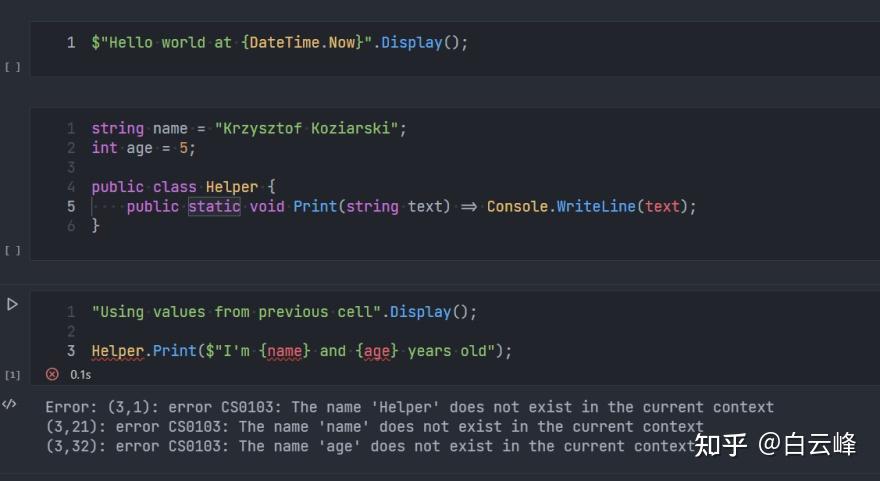Screen dimensions: 880x481
Task: Open the output code-view icon beside the error
Action: [x=9, y=404]
